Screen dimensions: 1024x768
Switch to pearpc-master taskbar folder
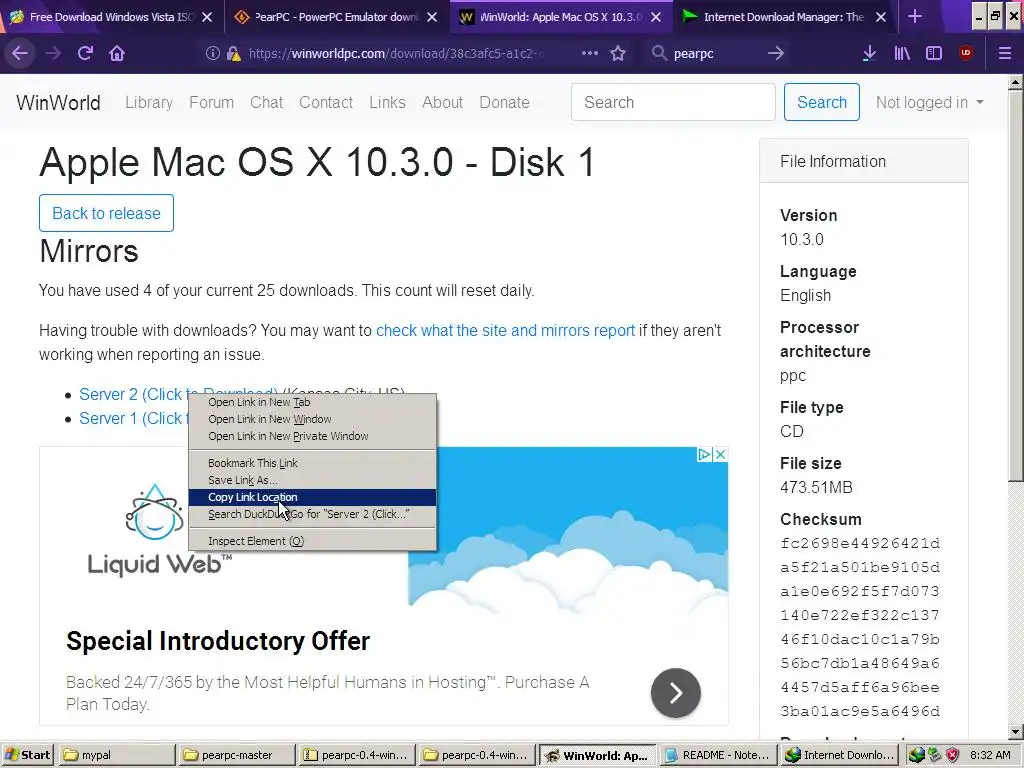237,755
